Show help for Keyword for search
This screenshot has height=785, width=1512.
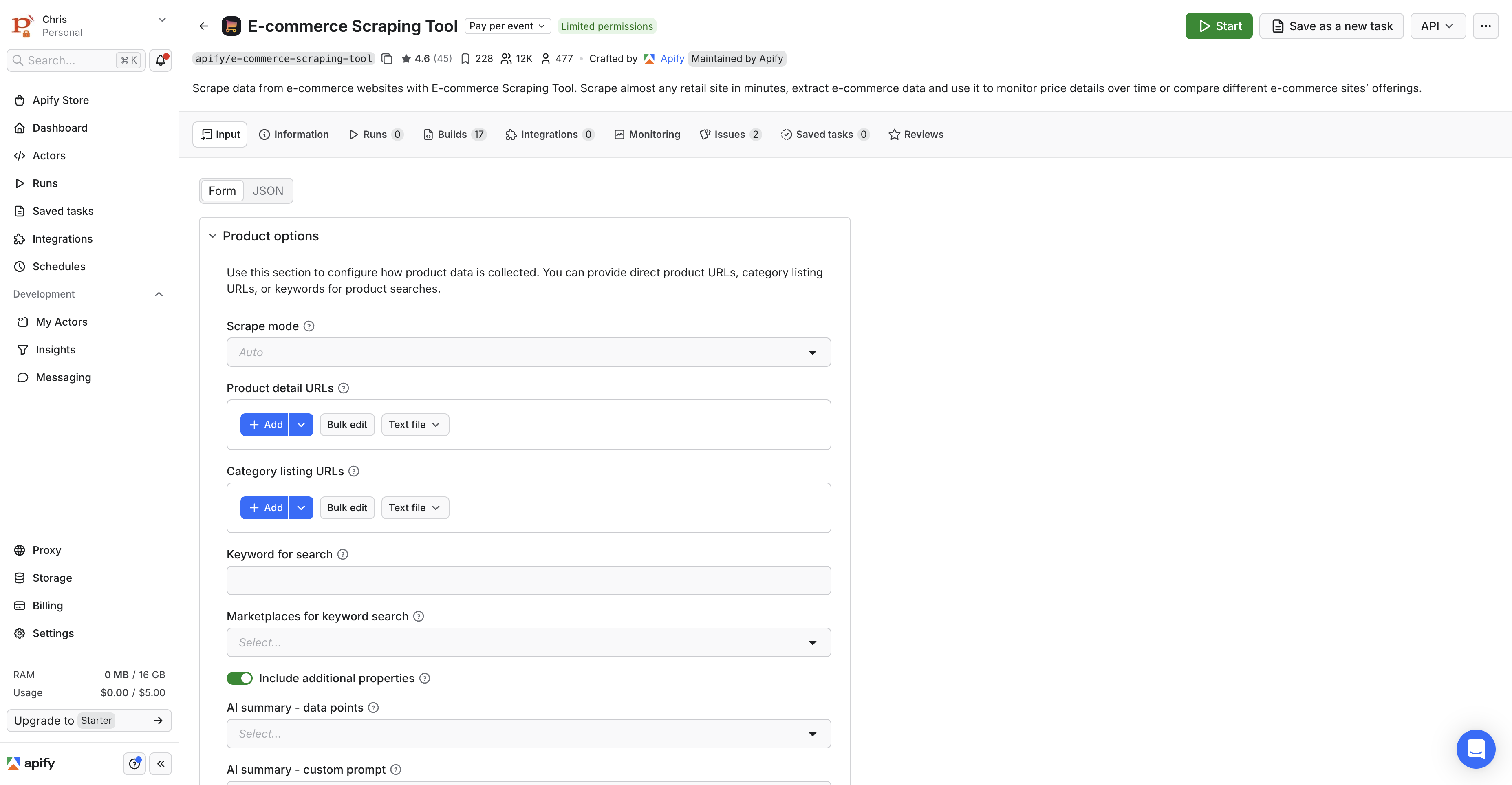[x=343, y=554]
